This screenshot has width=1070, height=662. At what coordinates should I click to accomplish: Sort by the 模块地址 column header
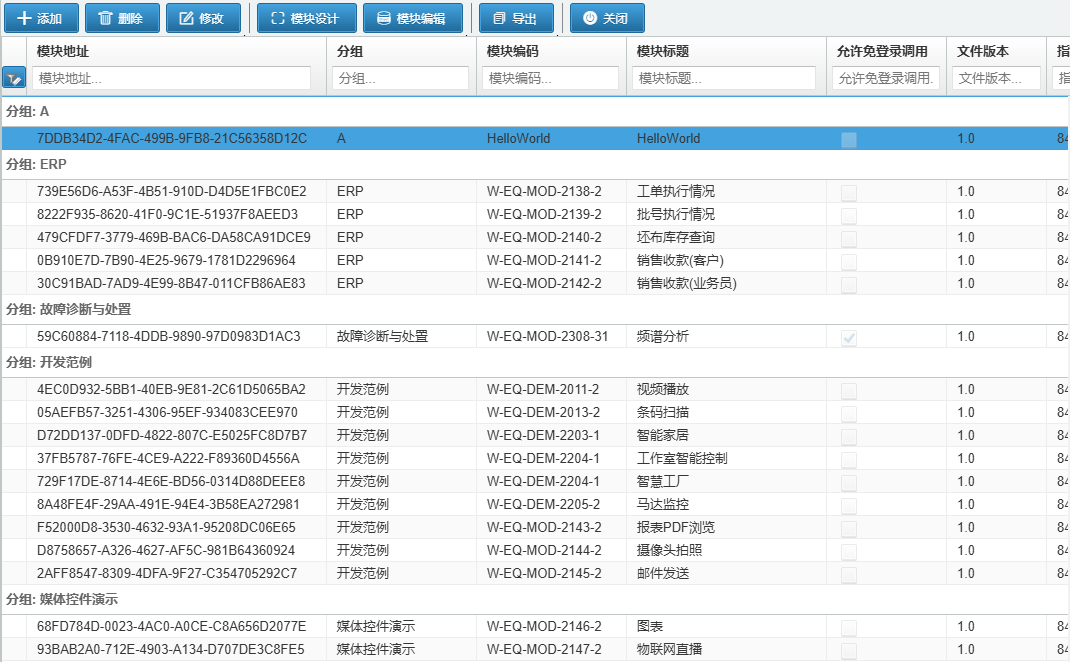(63, 51)
